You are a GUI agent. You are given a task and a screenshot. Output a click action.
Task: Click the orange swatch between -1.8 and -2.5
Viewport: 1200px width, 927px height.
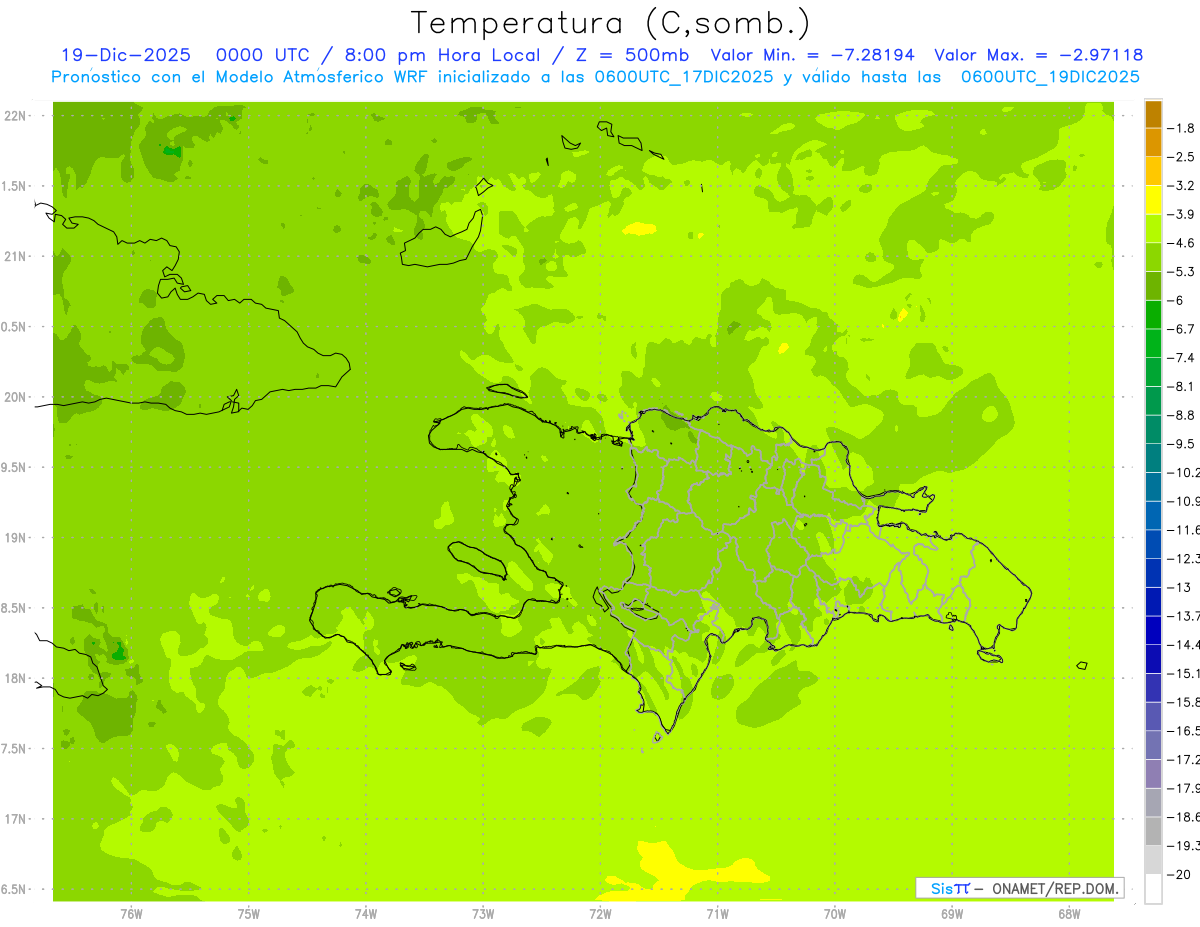click(x=1153, y=142)
